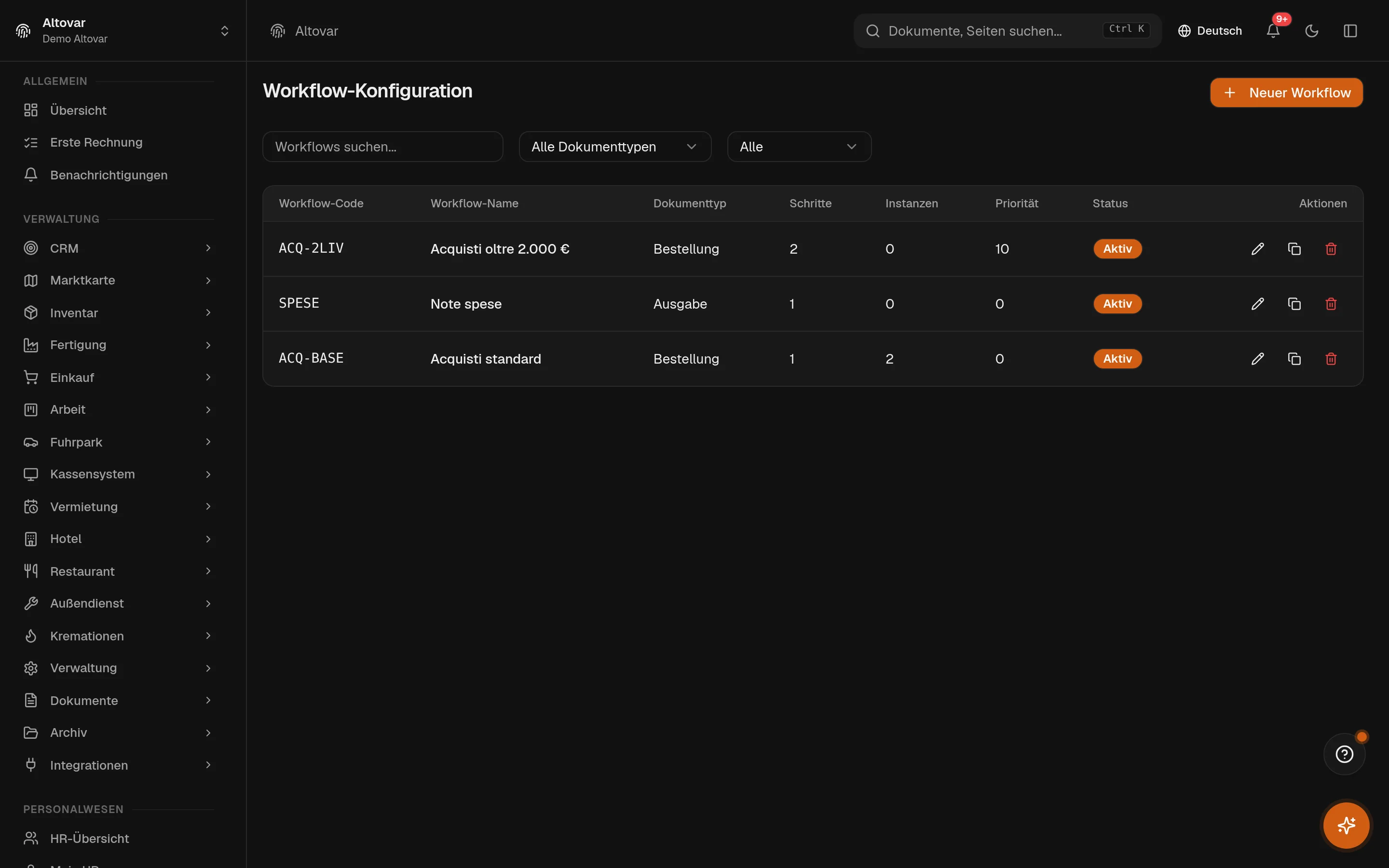The height and width of the screenshot is (868, 1389).
Task: Switch language via Deutsch selector
Action: (x=1210, y=31)
